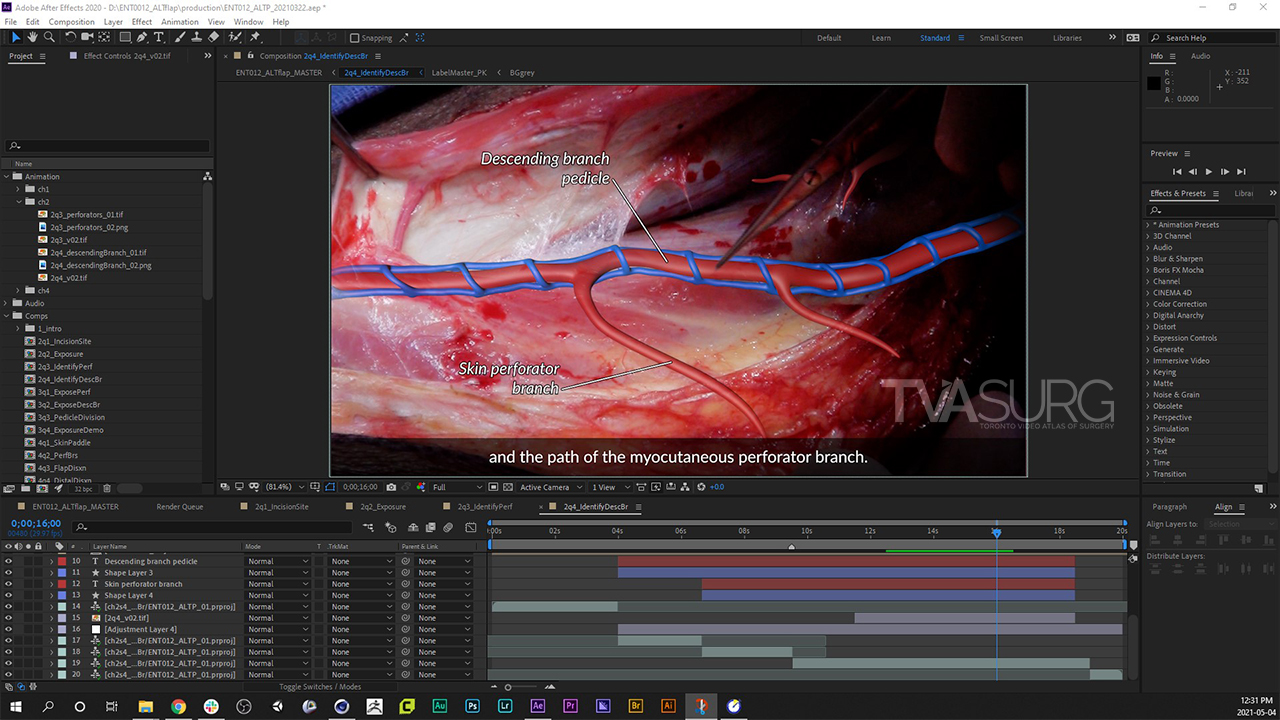
Task: Open the channel and color management icon
Action: tap(420, 487)
